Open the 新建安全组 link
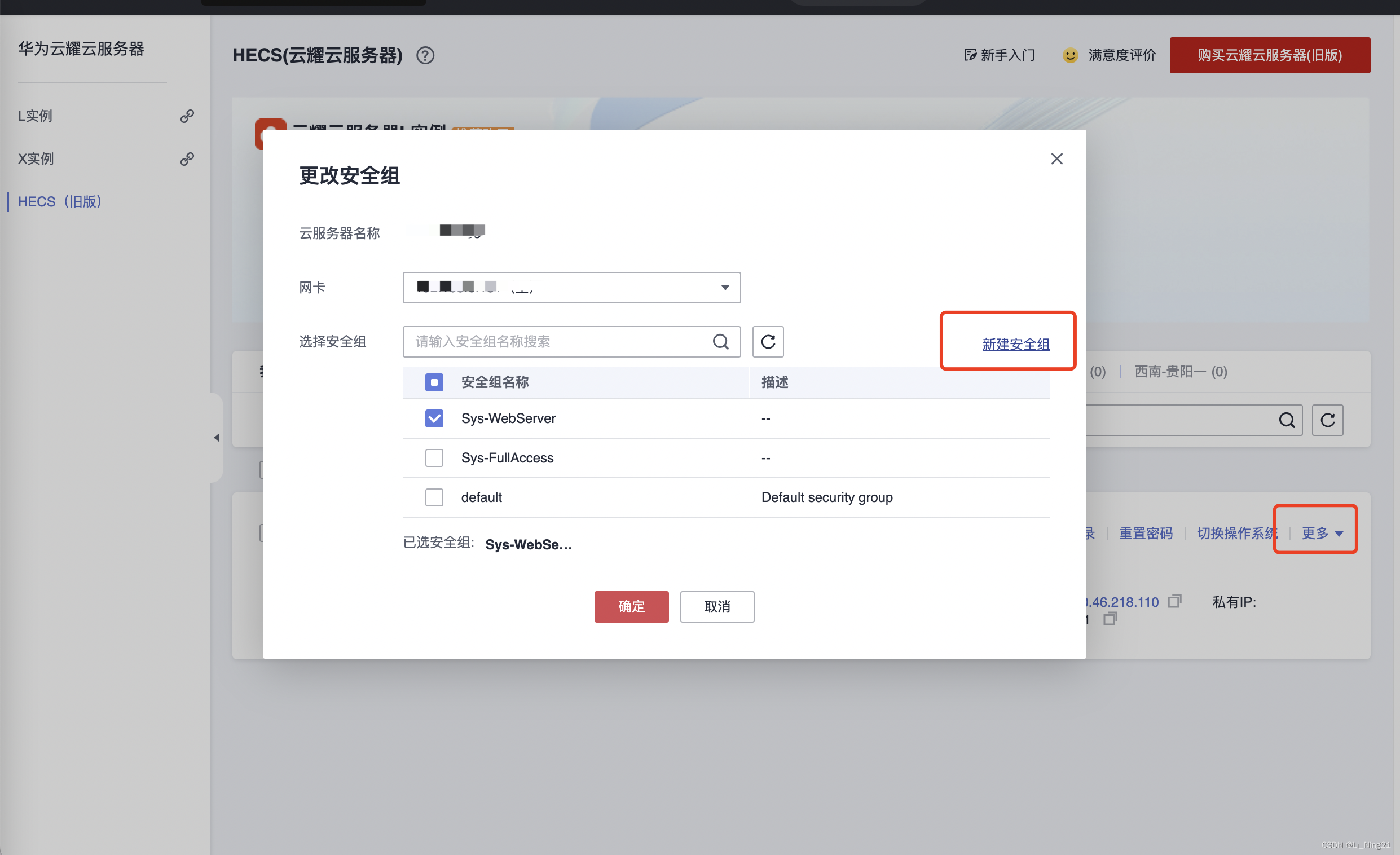 coord(1015,344)
